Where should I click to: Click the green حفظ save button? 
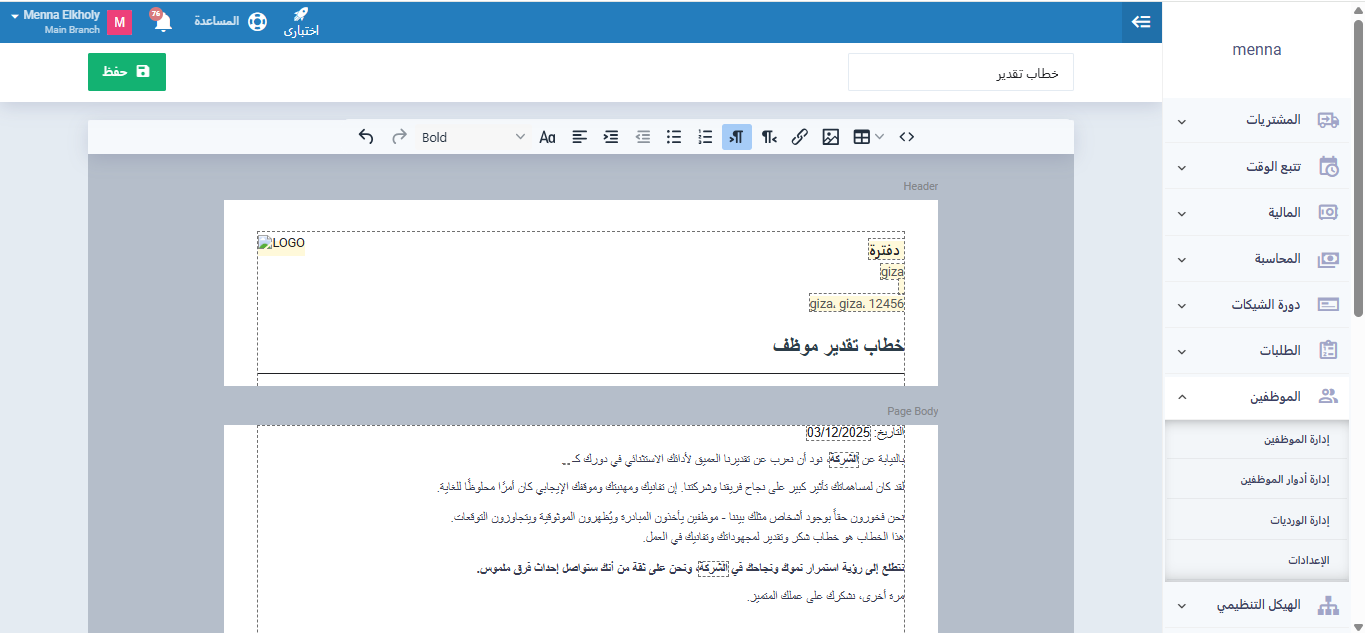click(127, 72)
